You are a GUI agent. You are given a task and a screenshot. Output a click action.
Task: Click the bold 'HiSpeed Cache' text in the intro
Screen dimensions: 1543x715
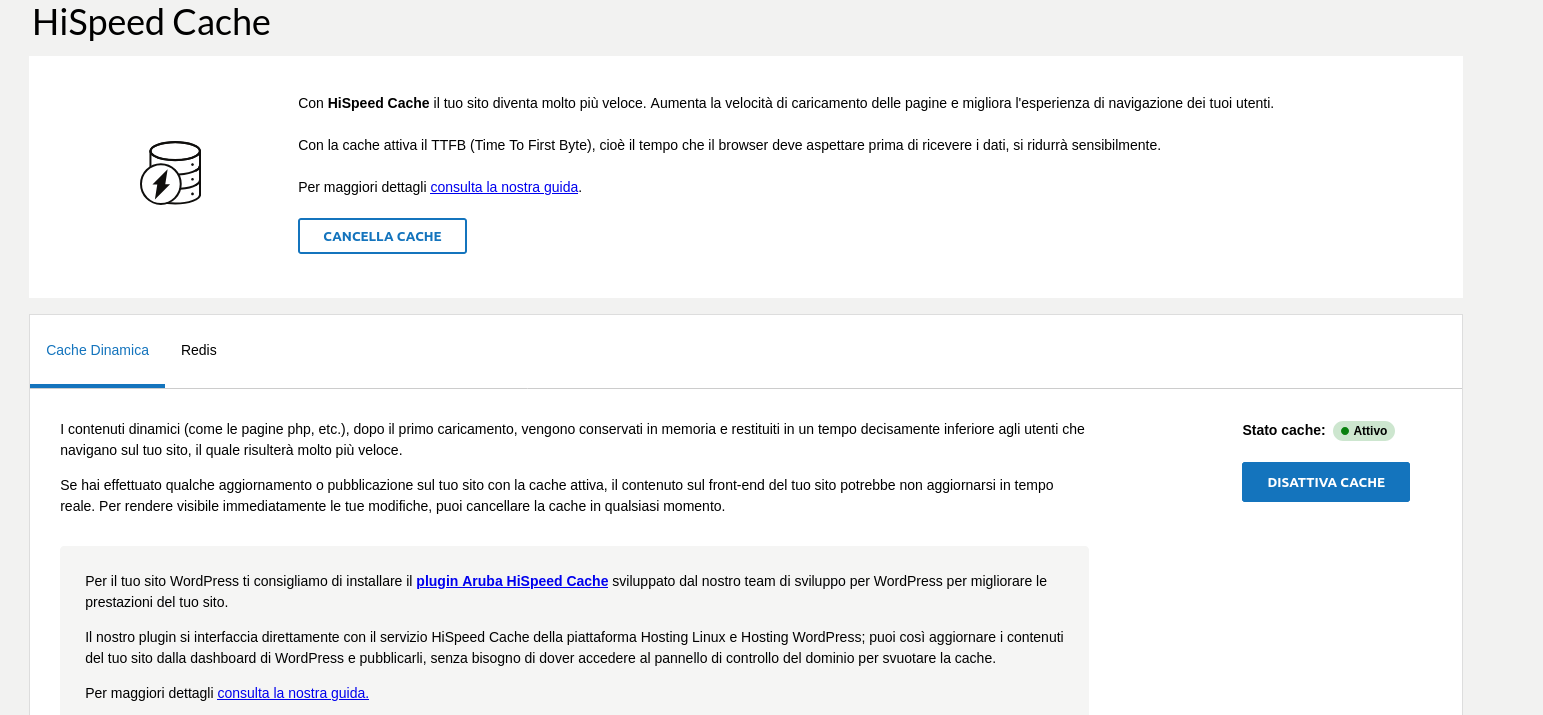378,103
